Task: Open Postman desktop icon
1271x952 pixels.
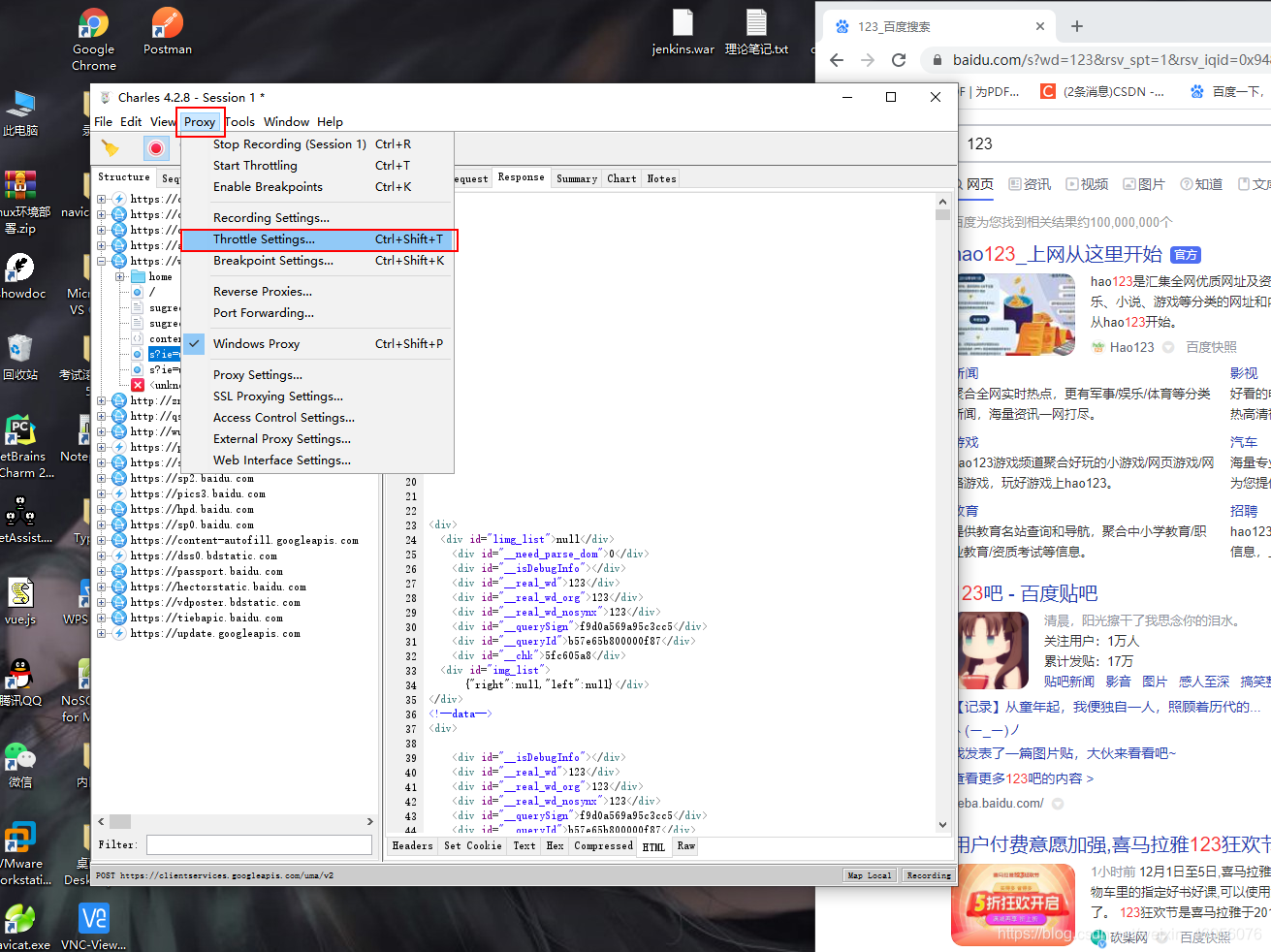Action: coord(168,31)
